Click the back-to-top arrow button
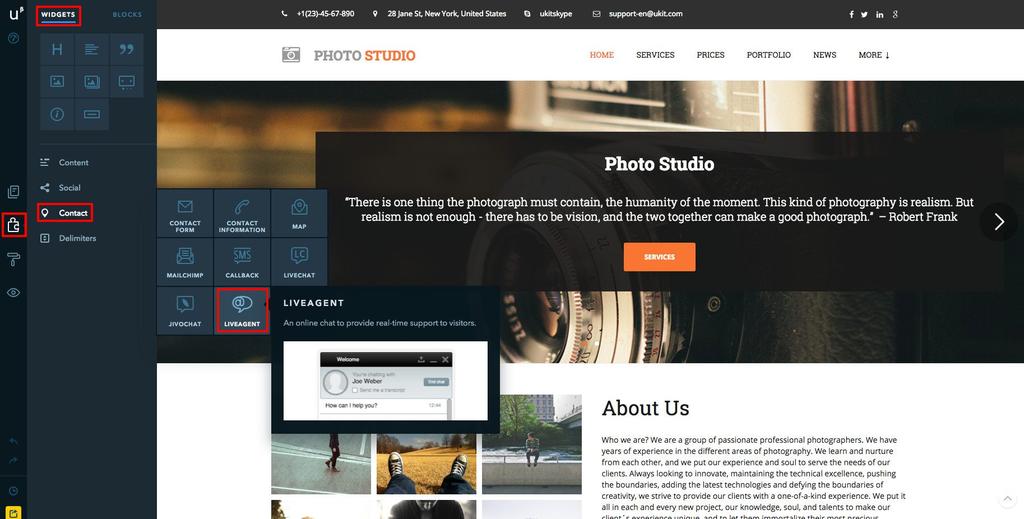This screenshot has height=519, width=1024. point(1006,499)
